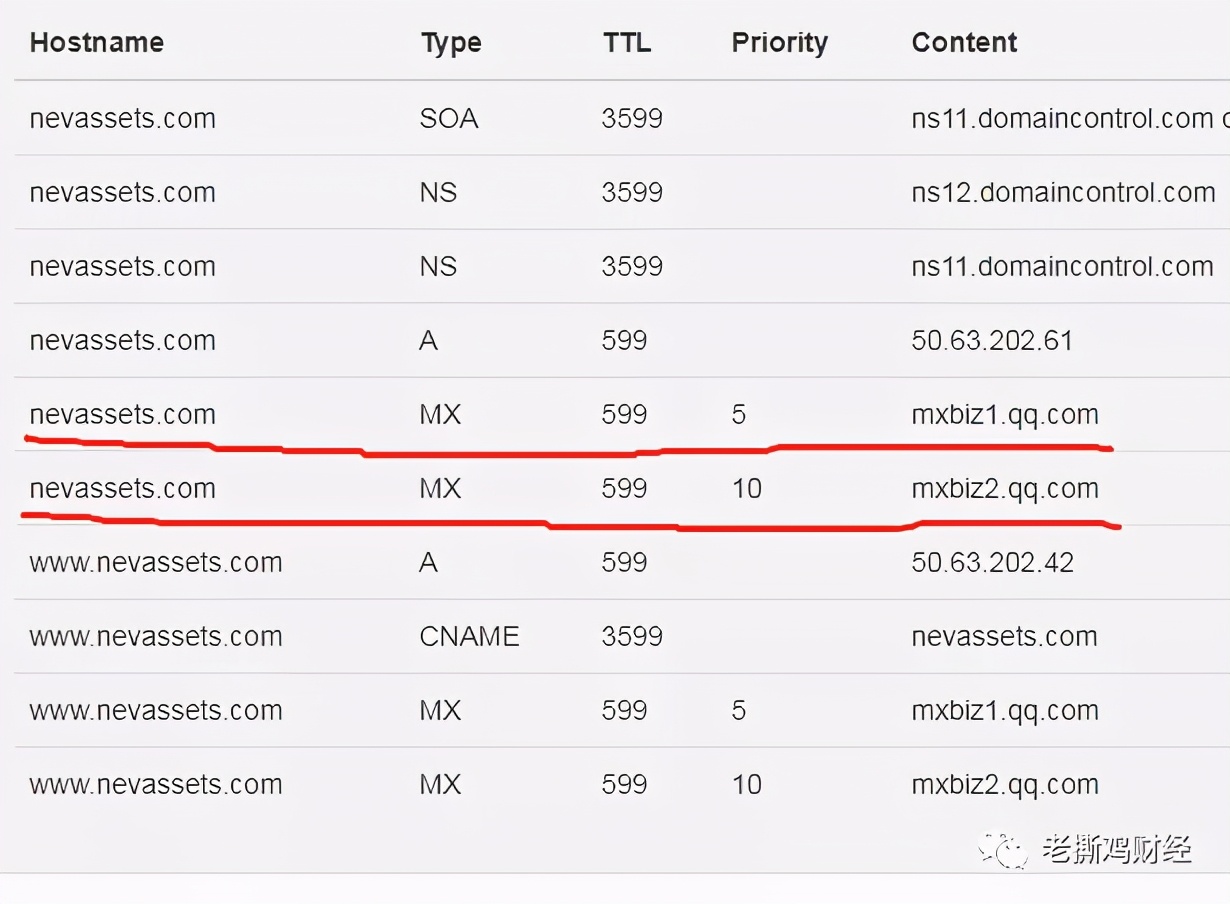Click mxbiz1.qq.com in www.nevassets.com row
The height and width of the screenshot is (904, 1230).
click(1005, 710)
